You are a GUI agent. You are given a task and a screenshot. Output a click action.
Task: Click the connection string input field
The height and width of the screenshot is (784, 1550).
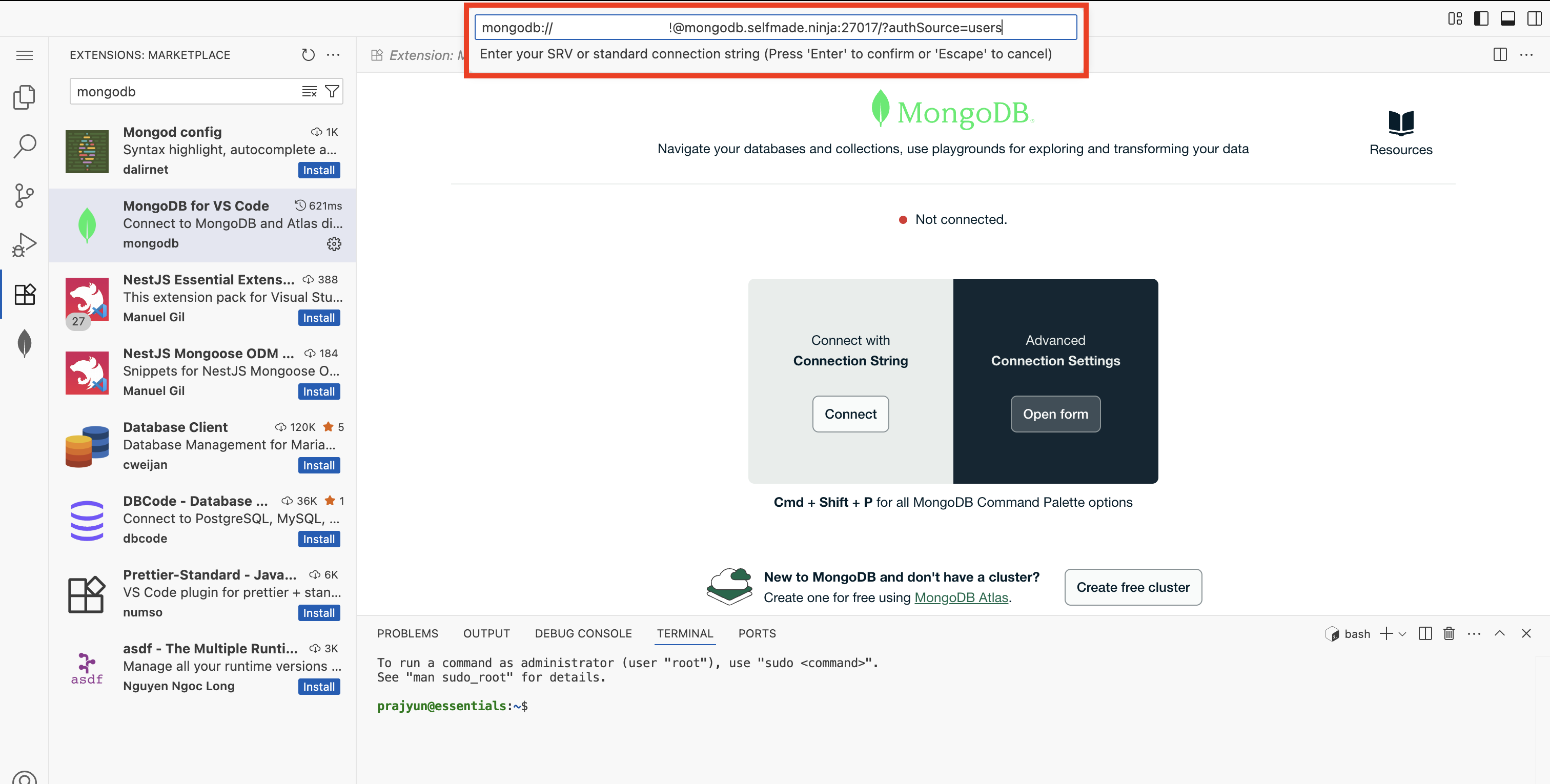pos(776,27)
